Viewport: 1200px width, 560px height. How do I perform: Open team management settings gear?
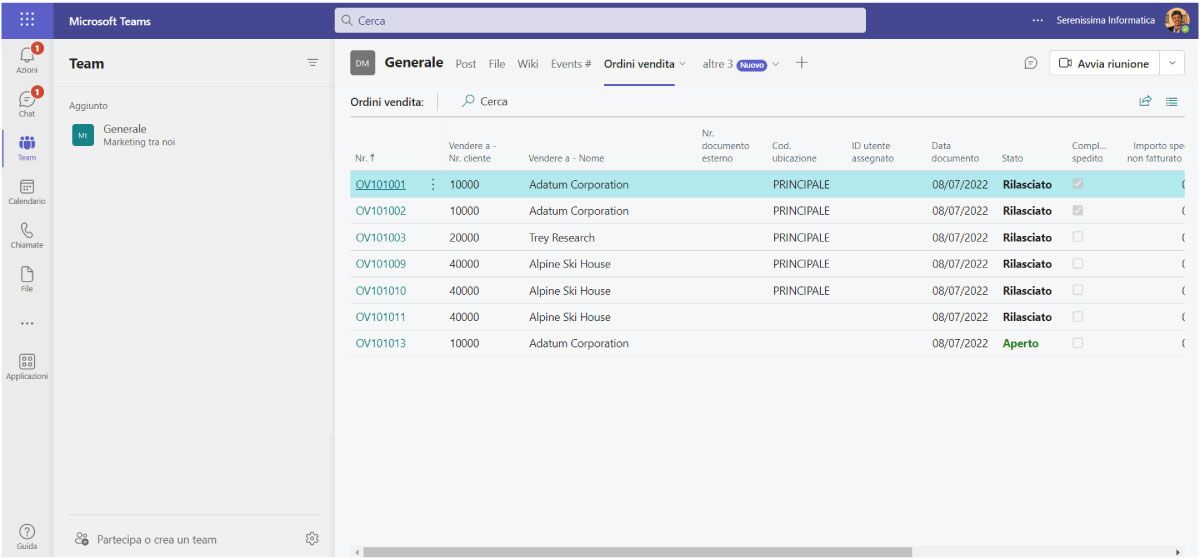312,539
